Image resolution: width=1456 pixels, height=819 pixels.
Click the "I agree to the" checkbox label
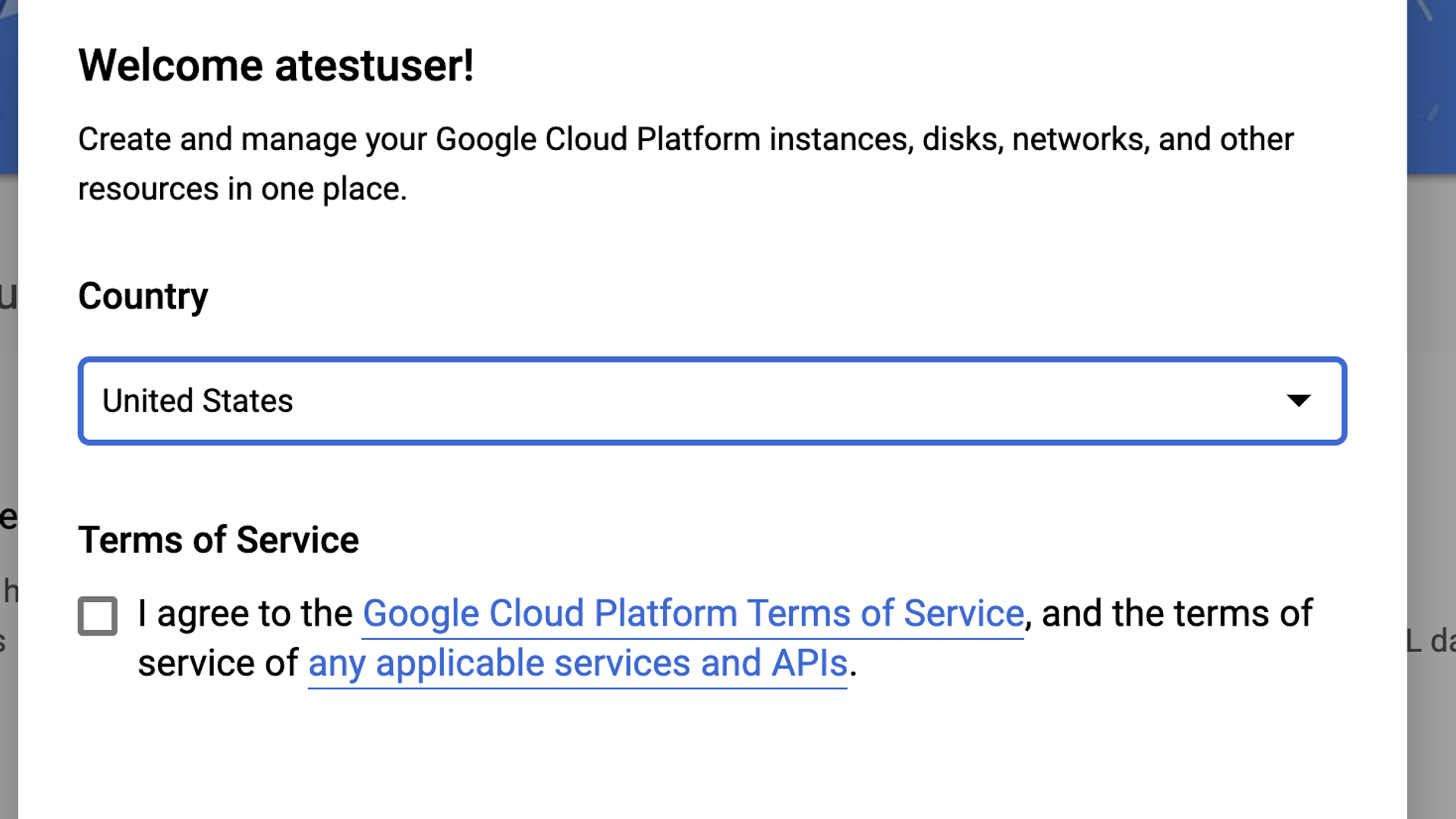click(x=245, y=613)
